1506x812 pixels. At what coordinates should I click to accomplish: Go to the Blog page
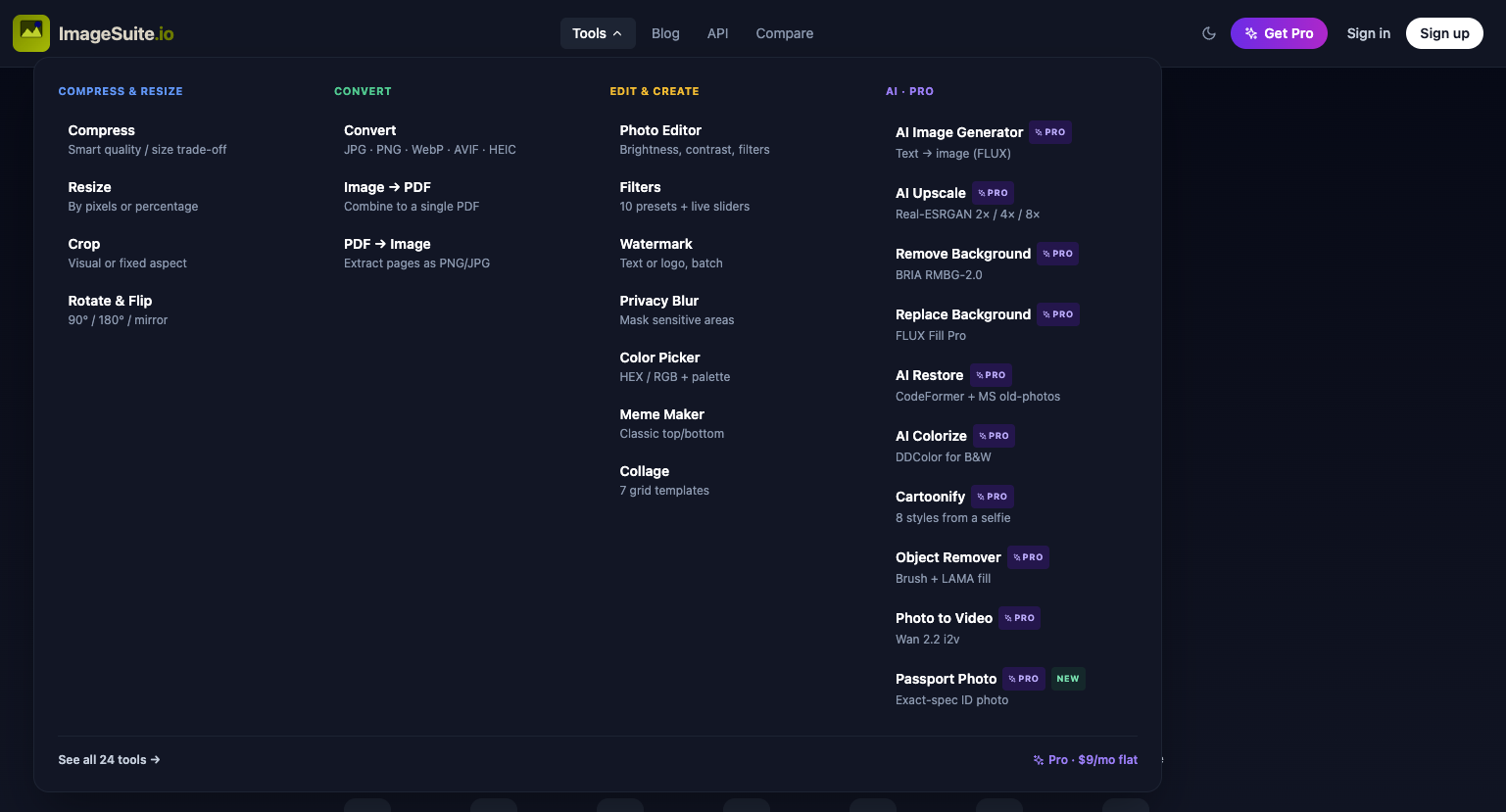(x=665, y=33)
